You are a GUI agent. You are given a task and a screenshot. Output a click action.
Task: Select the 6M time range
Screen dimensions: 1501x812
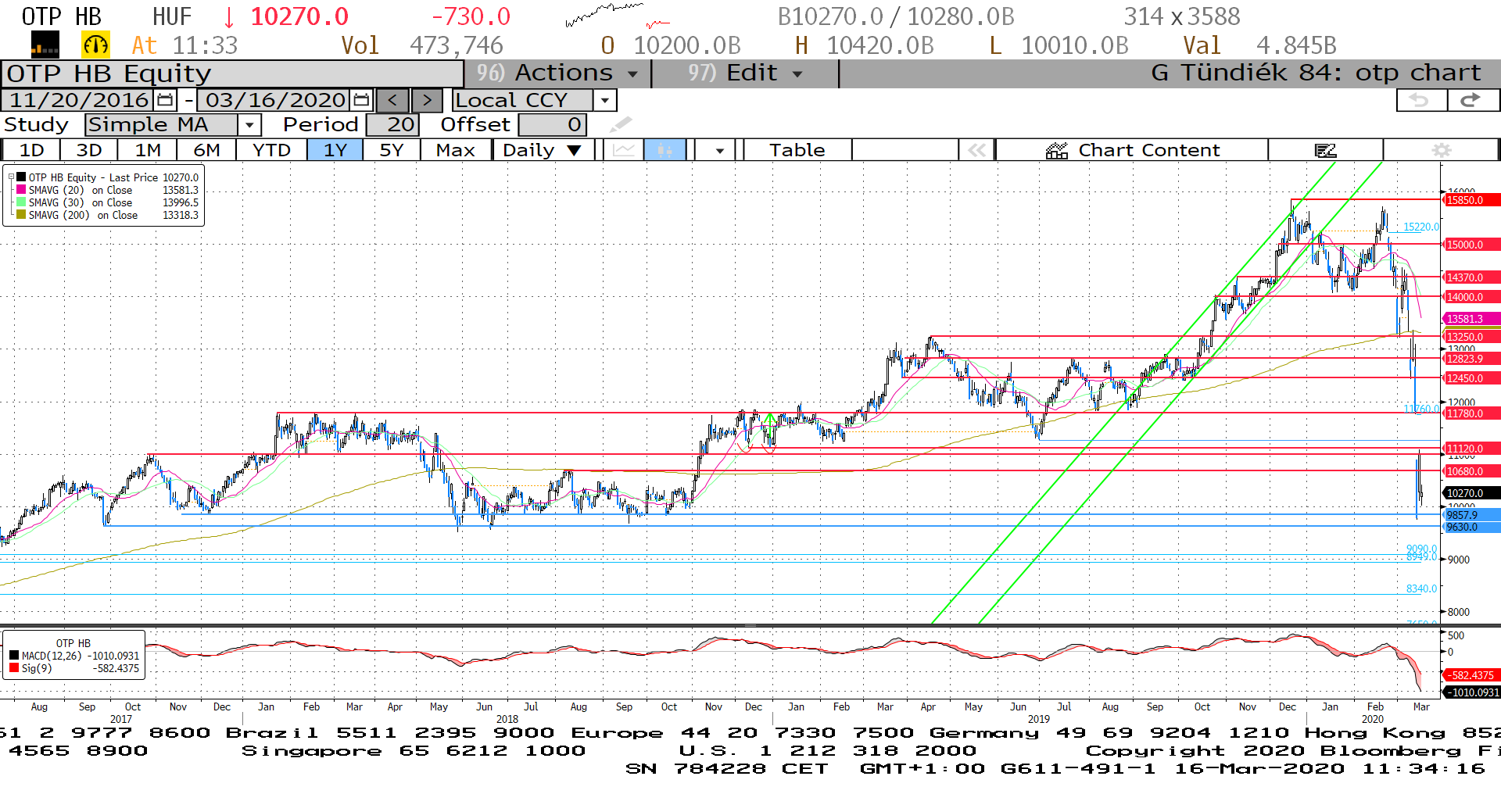[206, 150]
